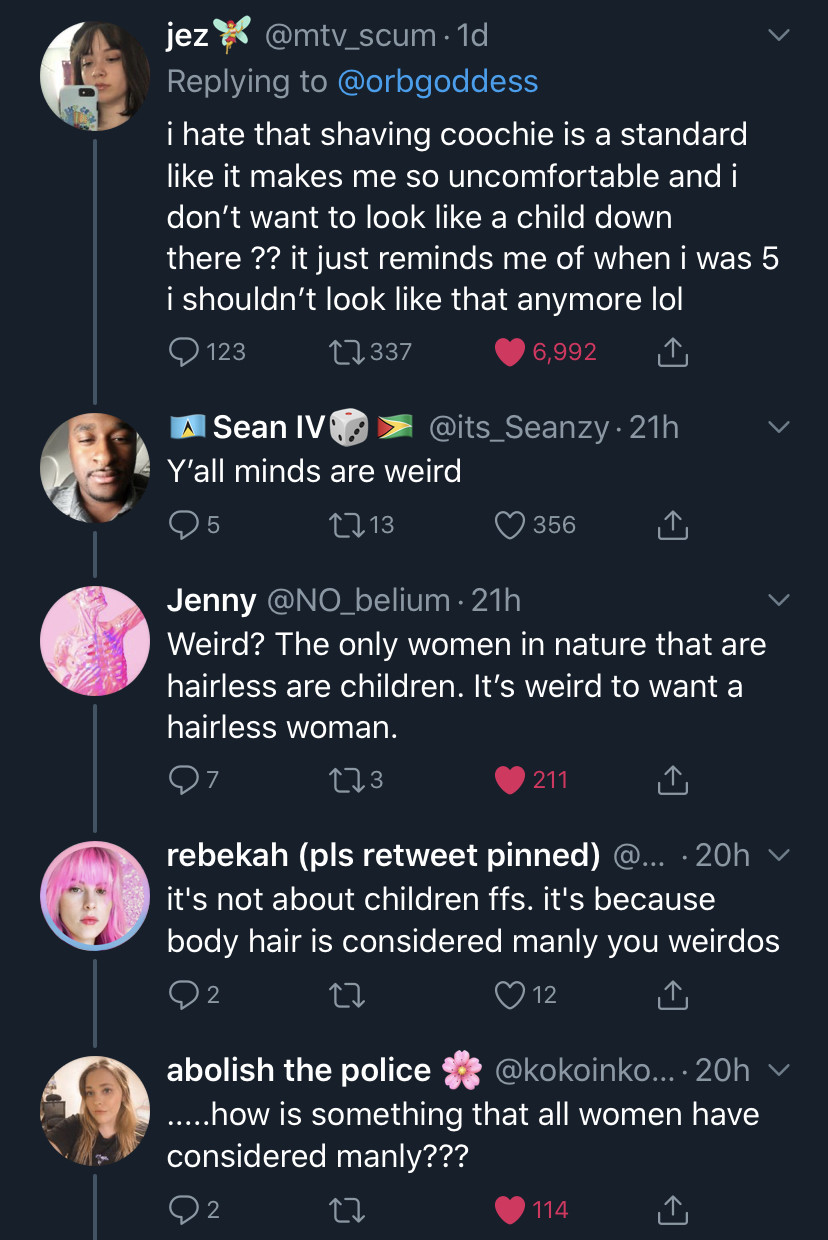Open the dropdown arrow on jez's tweet

pyautogui.click(x=779, y=36)
